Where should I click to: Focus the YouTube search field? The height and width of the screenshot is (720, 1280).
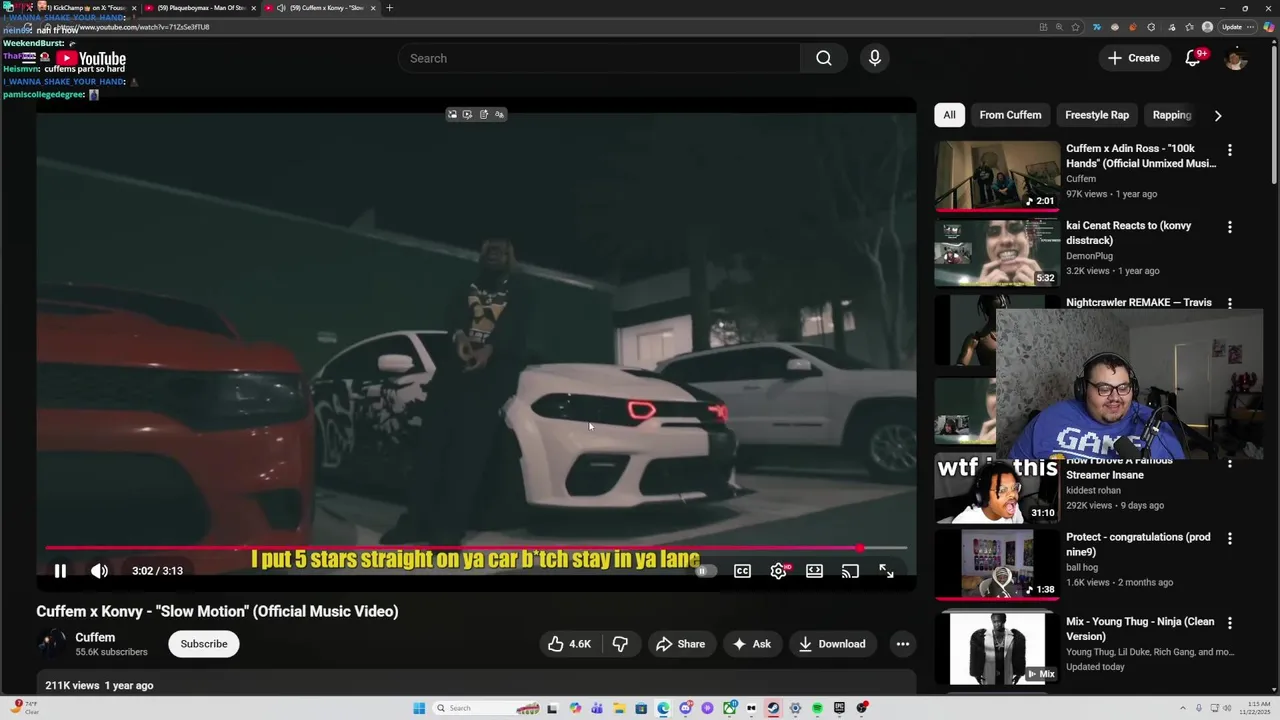599,58
